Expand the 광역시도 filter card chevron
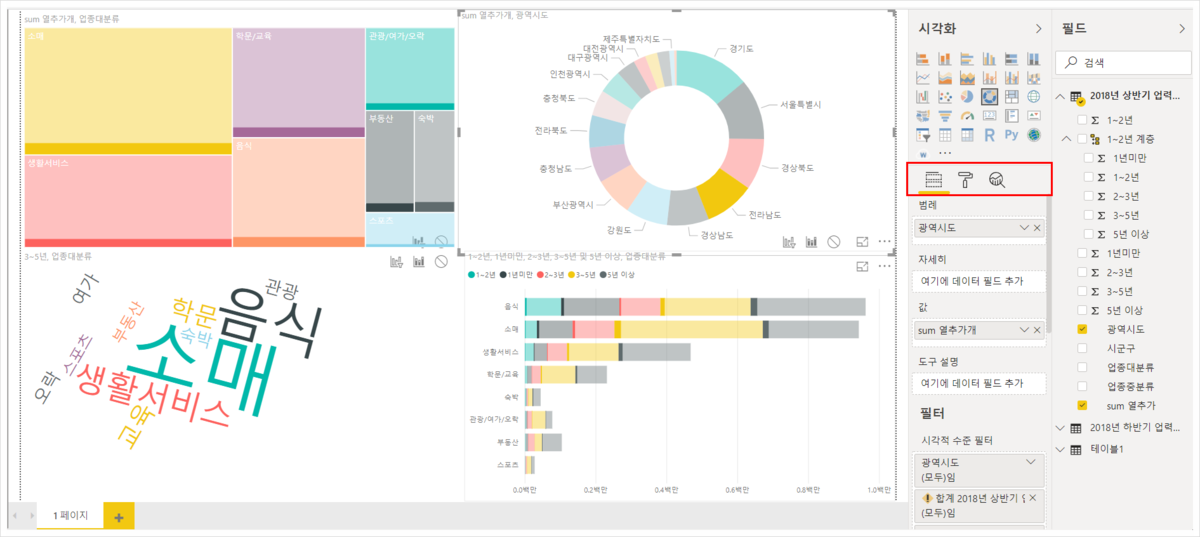This screenshot has width=1200, height=537. tap(1030, 463)
